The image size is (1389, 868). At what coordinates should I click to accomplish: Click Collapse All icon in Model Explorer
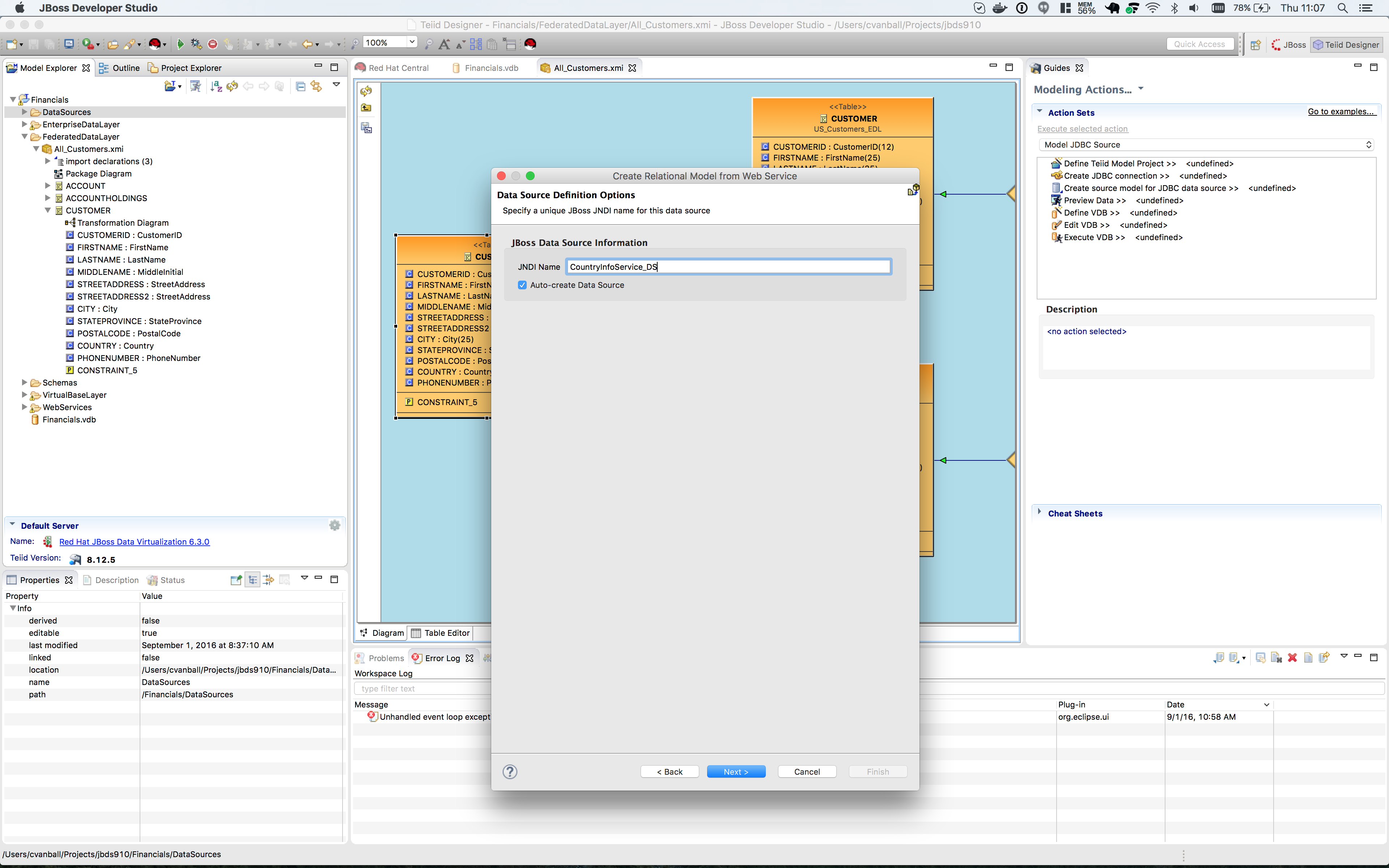click(300, 86)
